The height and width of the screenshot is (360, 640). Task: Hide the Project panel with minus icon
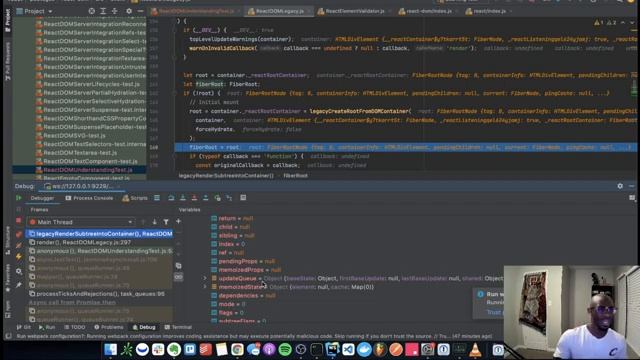click(x=140, y=11)
